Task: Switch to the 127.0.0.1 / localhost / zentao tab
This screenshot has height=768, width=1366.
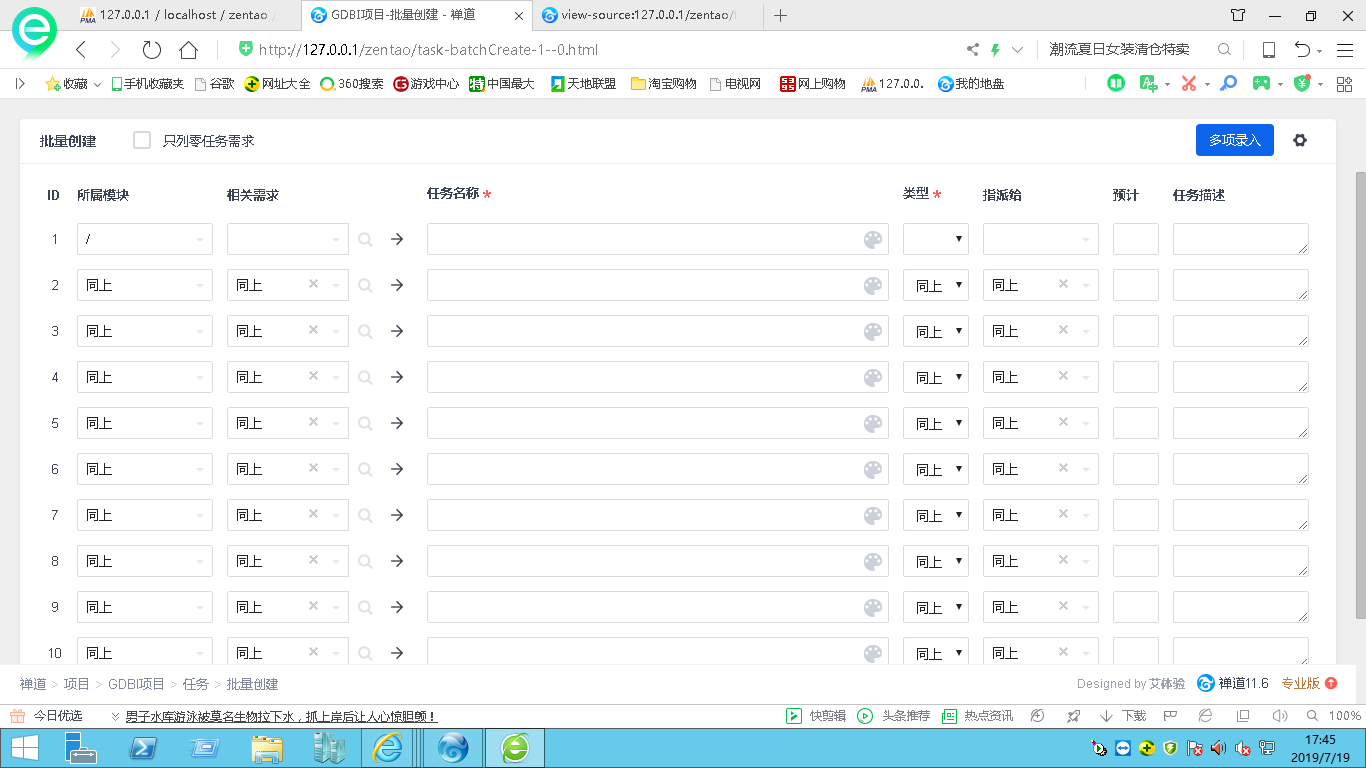Action: click(184, 15)
